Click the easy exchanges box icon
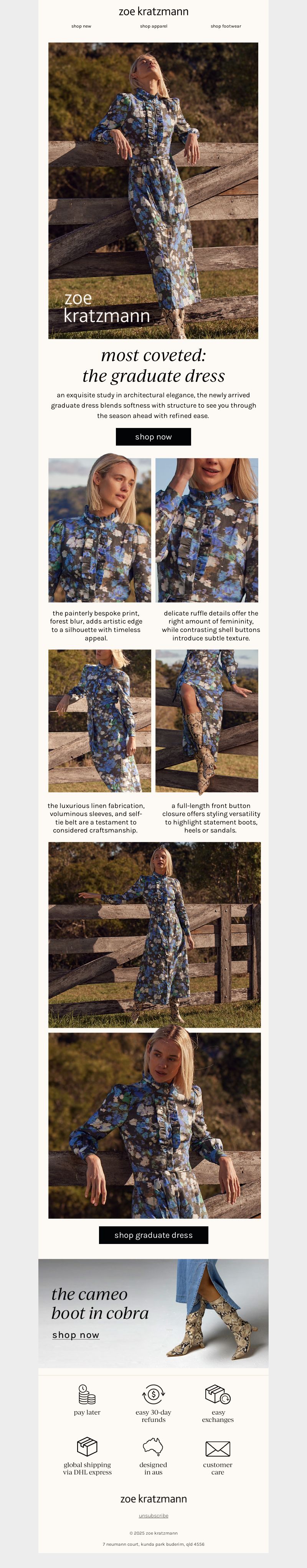Image resolution: width=307 pixels, height=1568 pixels. coord(218,1394)
